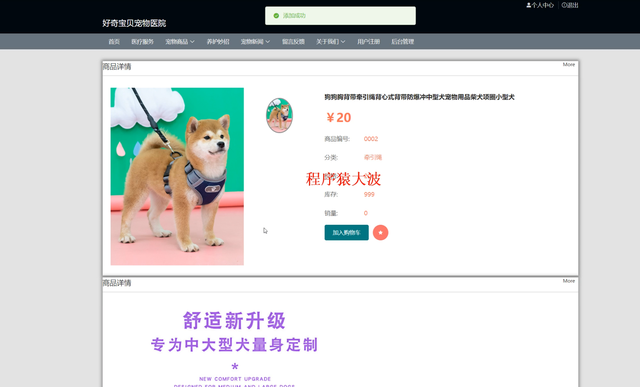Click More link in first 商品详情 header

569,64
